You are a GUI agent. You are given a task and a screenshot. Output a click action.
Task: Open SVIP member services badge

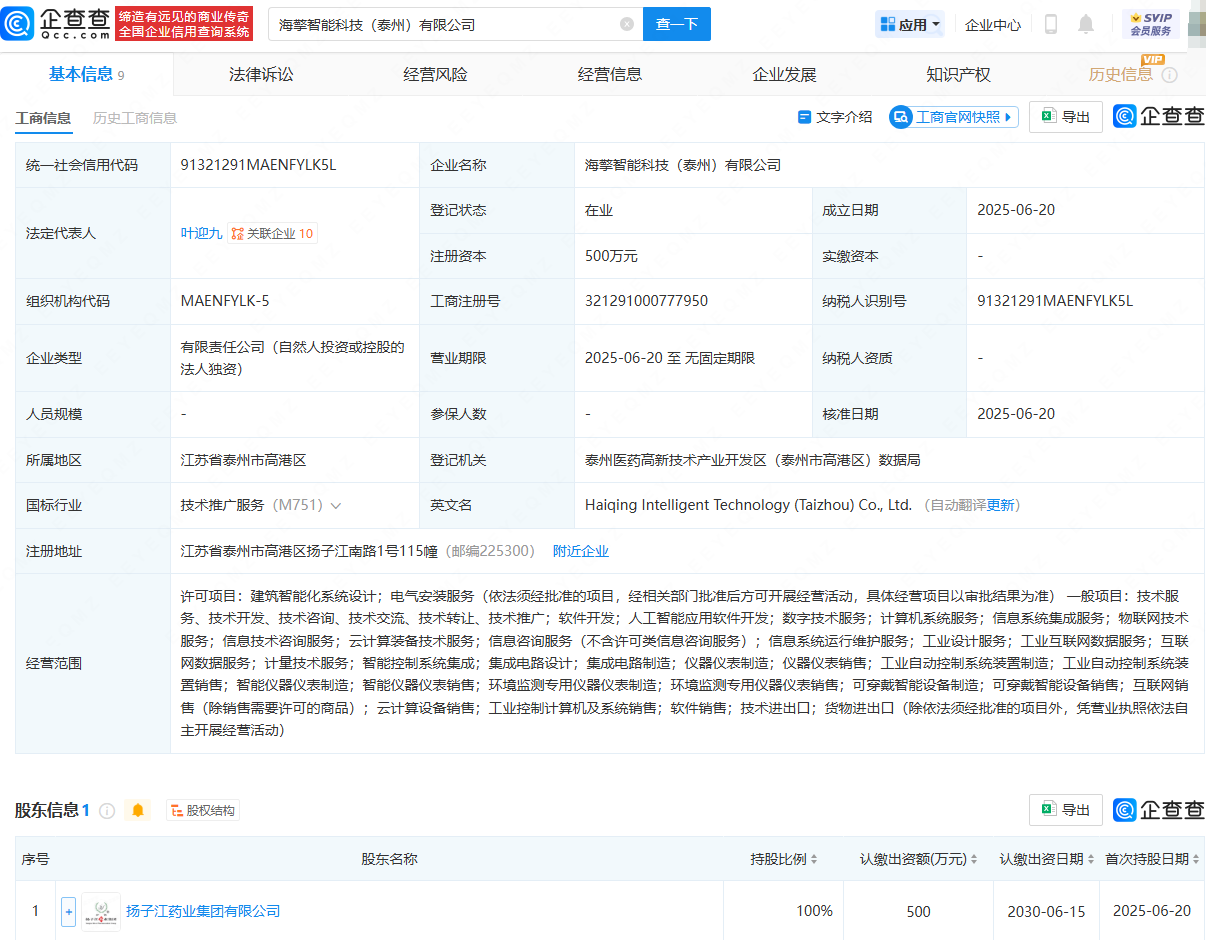pyautogui.click(x=1150, y=24)
